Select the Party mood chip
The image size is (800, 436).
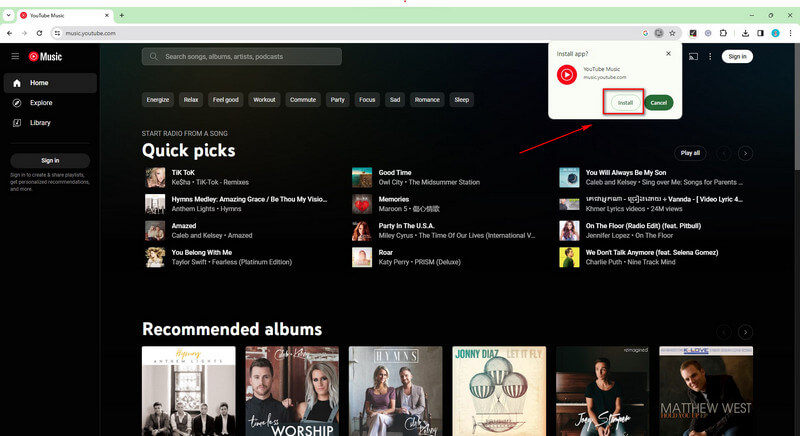coord(337,100)
